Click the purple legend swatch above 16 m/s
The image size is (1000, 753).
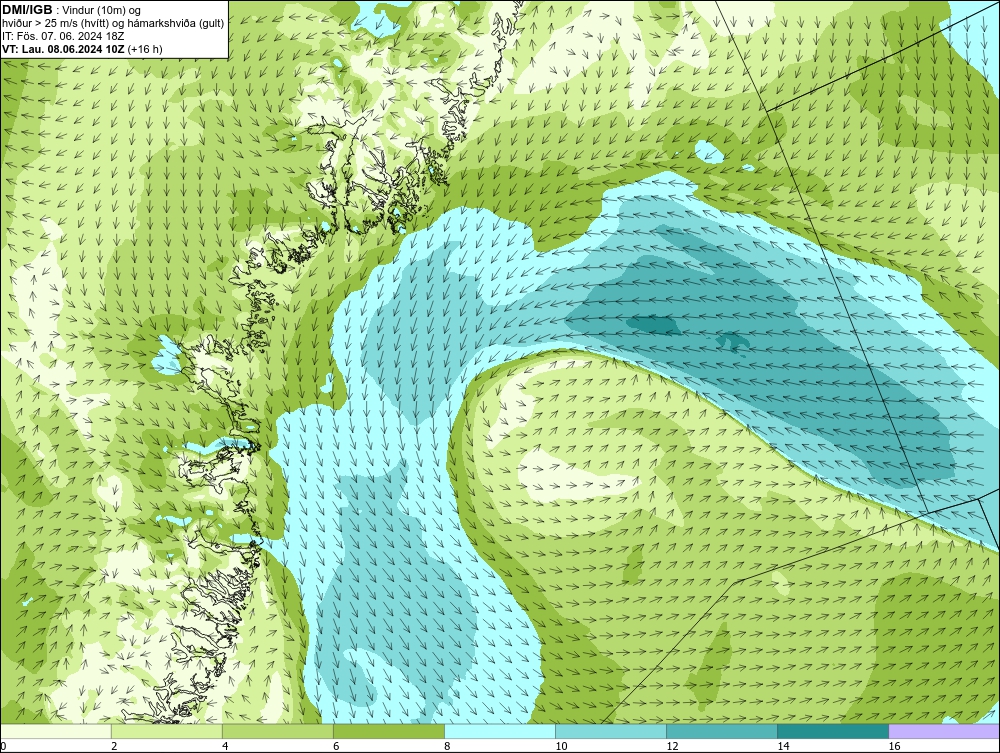(944, 732)
